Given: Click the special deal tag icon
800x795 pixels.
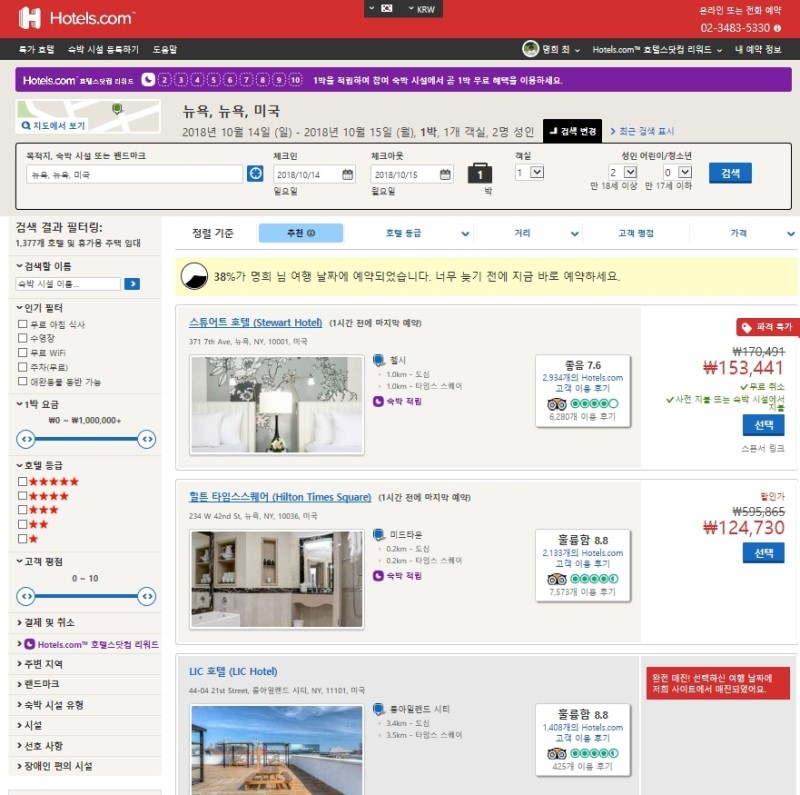Looking at the screenshot, I should click(x=747, y=327).
